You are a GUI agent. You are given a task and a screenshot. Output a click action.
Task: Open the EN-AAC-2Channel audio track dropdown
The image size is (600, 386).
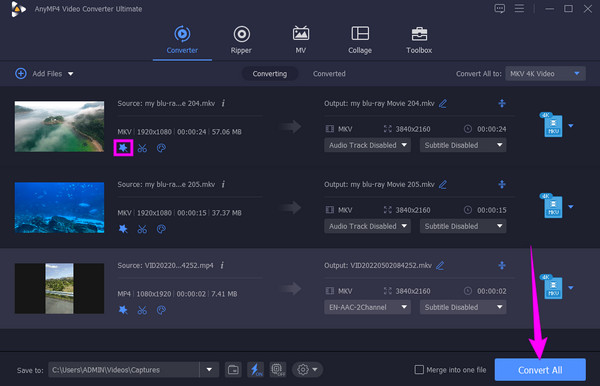[367, 307]
